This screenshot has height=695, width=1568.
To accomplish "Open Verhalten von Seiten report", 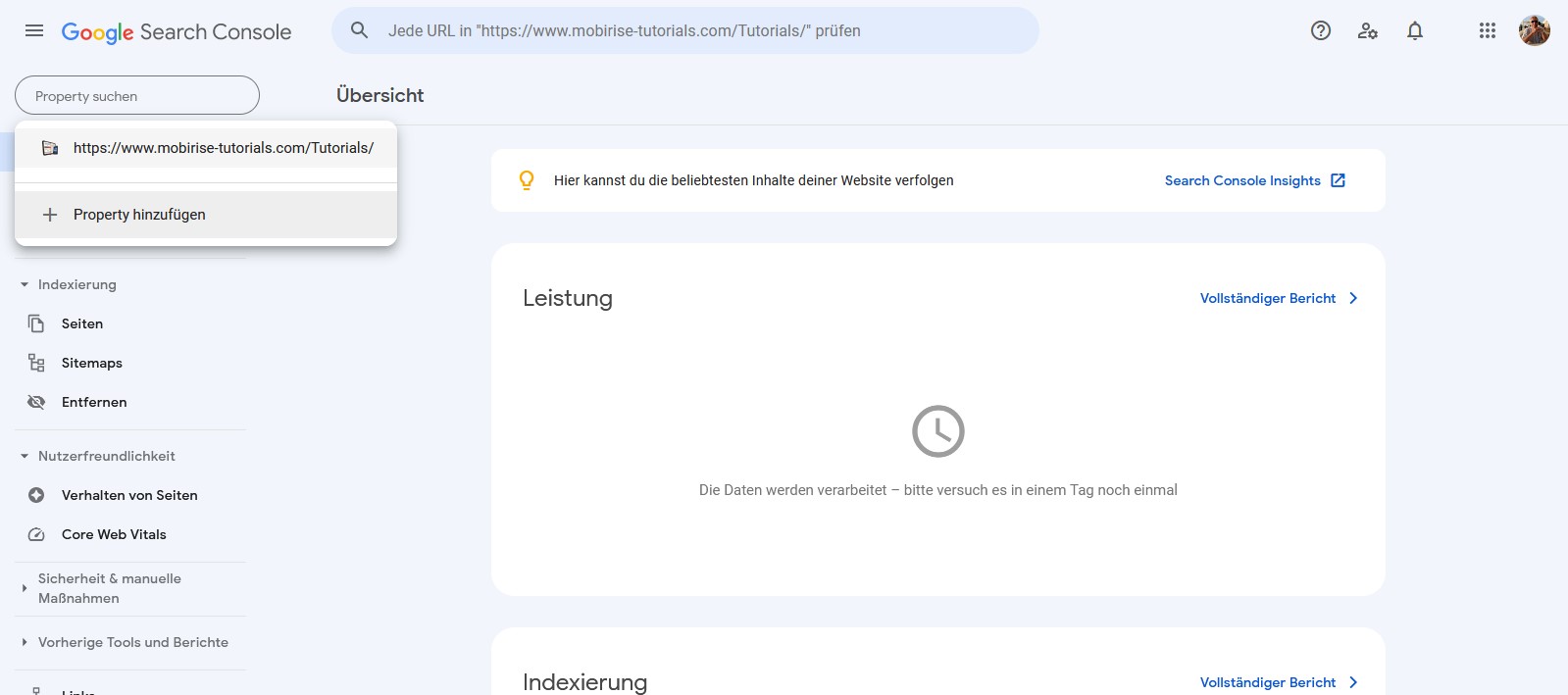I will click(x=129, y=495).
